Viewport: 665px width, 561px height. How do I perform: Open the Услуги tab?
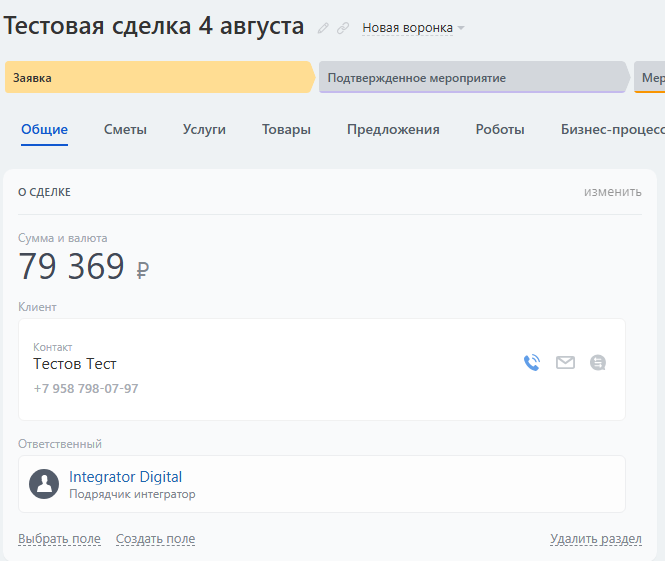(x=204, y=129)
